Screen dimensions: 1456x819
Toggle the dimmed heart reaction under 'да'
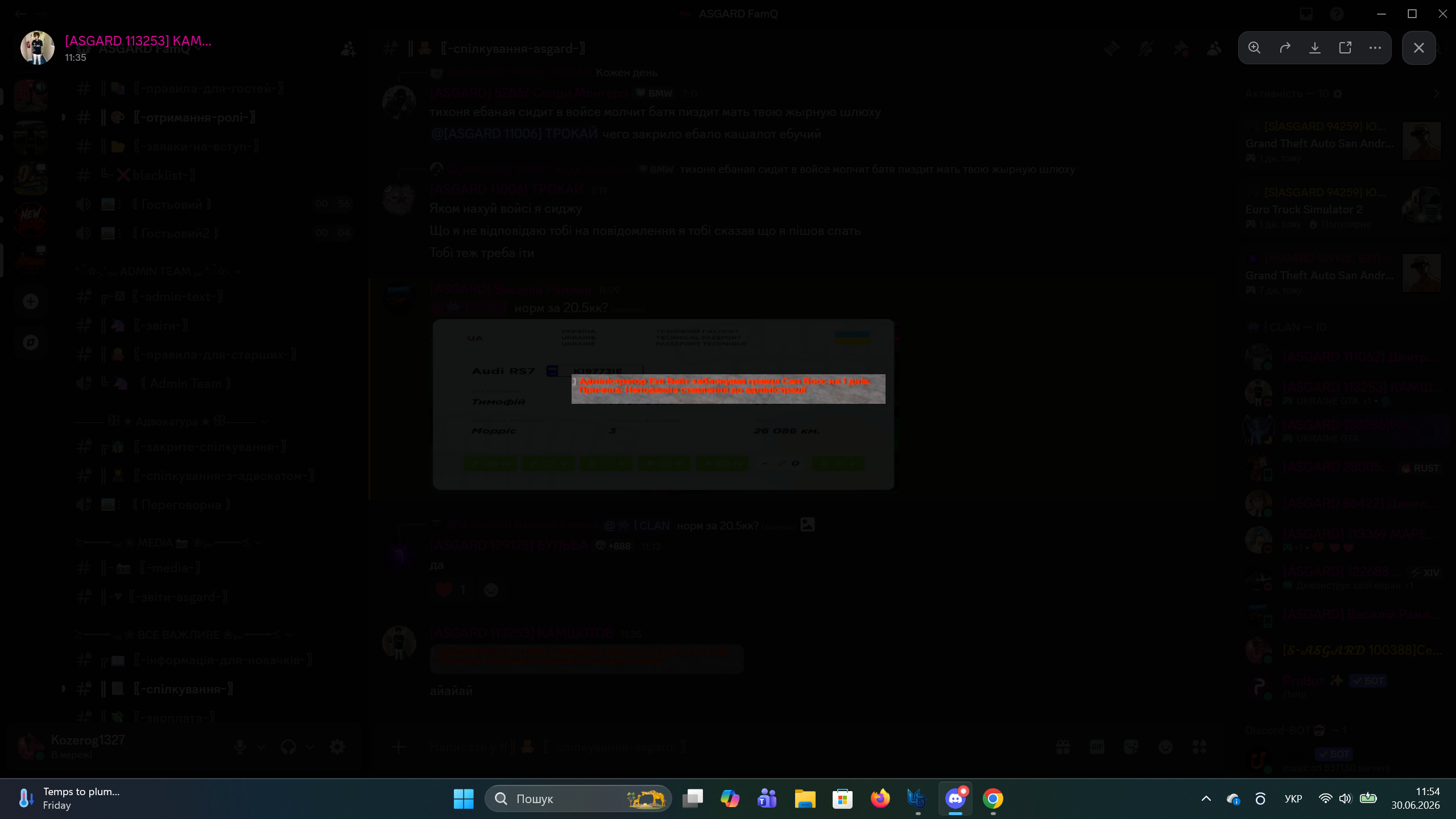[x=452, y=590]
